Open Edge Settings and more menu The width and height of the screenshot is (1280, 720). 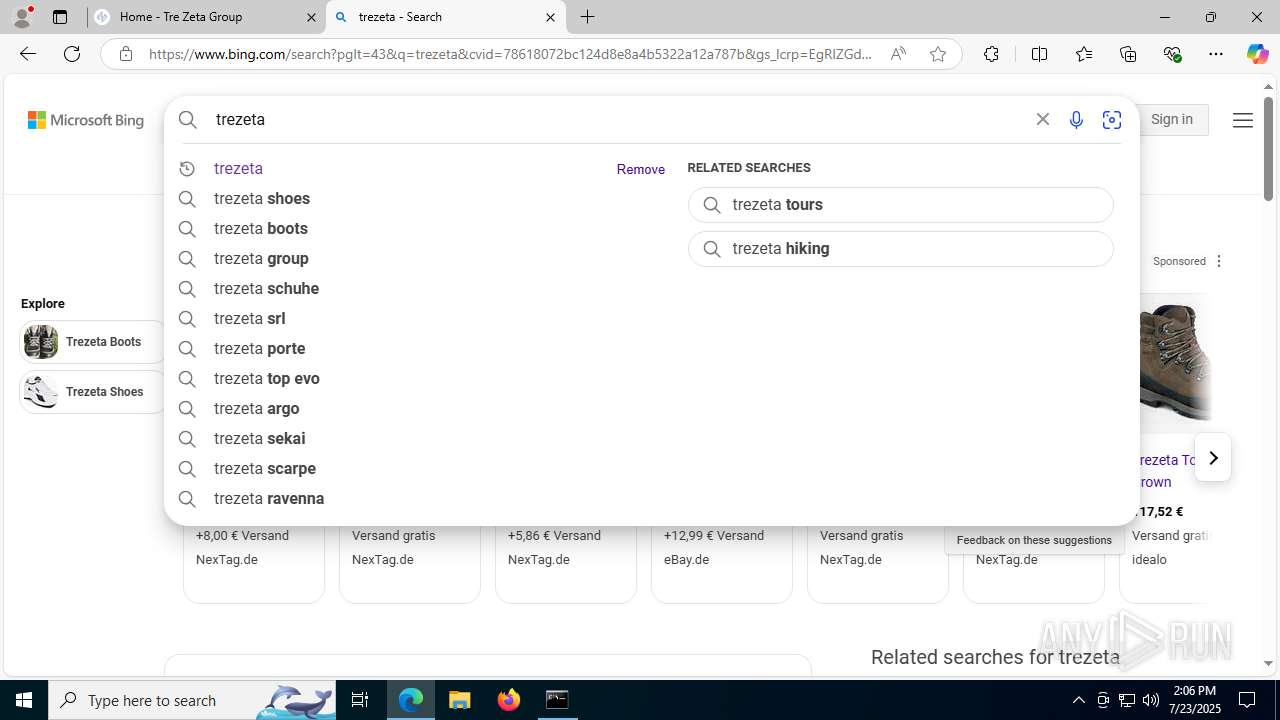click(x=1216, y=54)
